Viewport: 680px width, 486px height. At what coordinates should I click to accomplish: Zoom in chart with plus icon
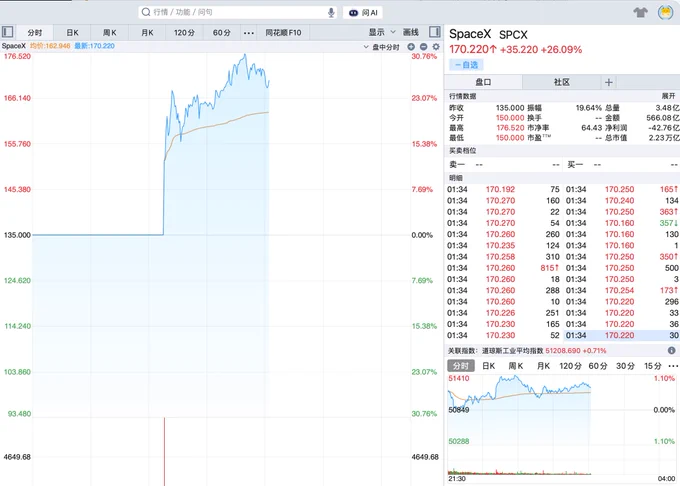411,47
